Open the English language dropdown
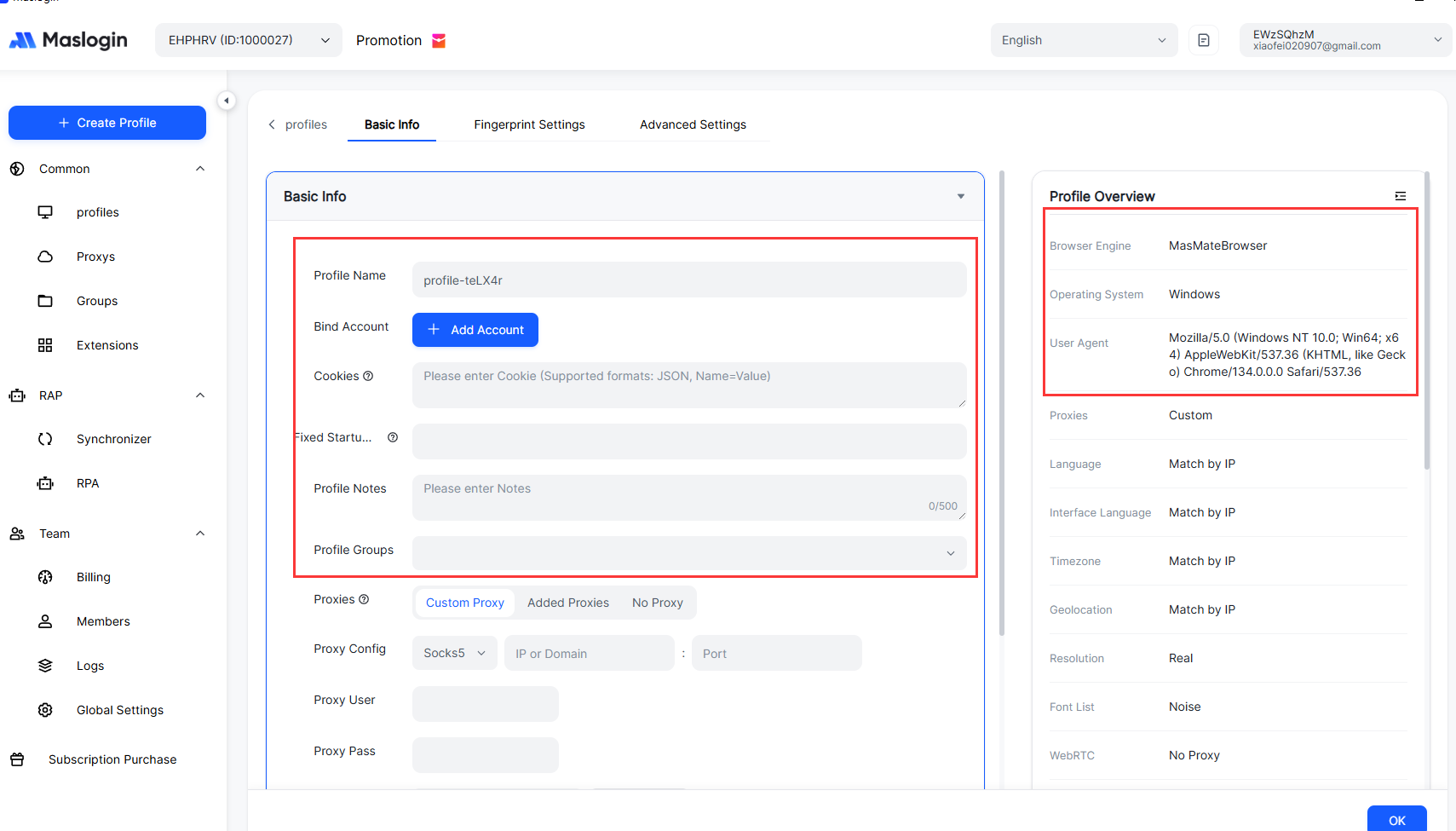This screenshot has height=831, width=1456. [1083, 40]
